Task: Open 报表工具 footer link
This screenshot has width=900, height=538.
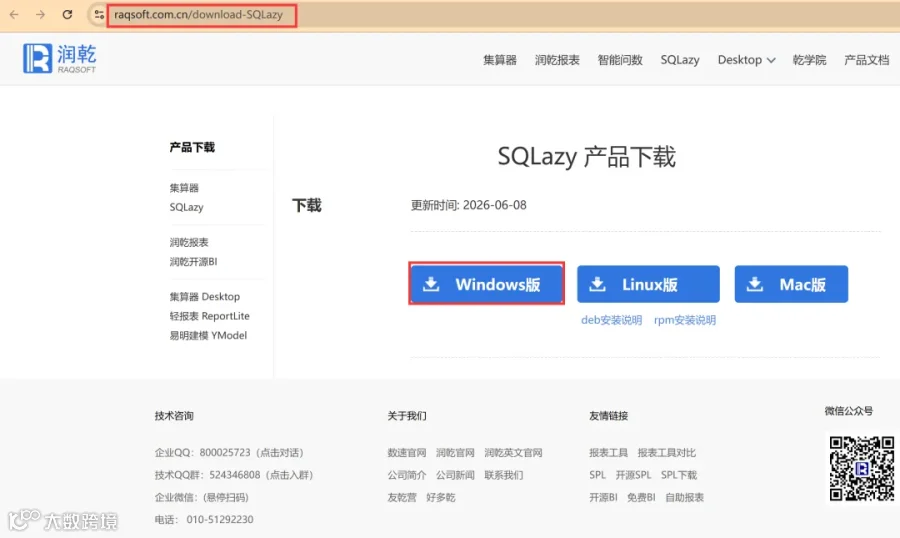Action: pyautogui.click(x=608, y=452)
